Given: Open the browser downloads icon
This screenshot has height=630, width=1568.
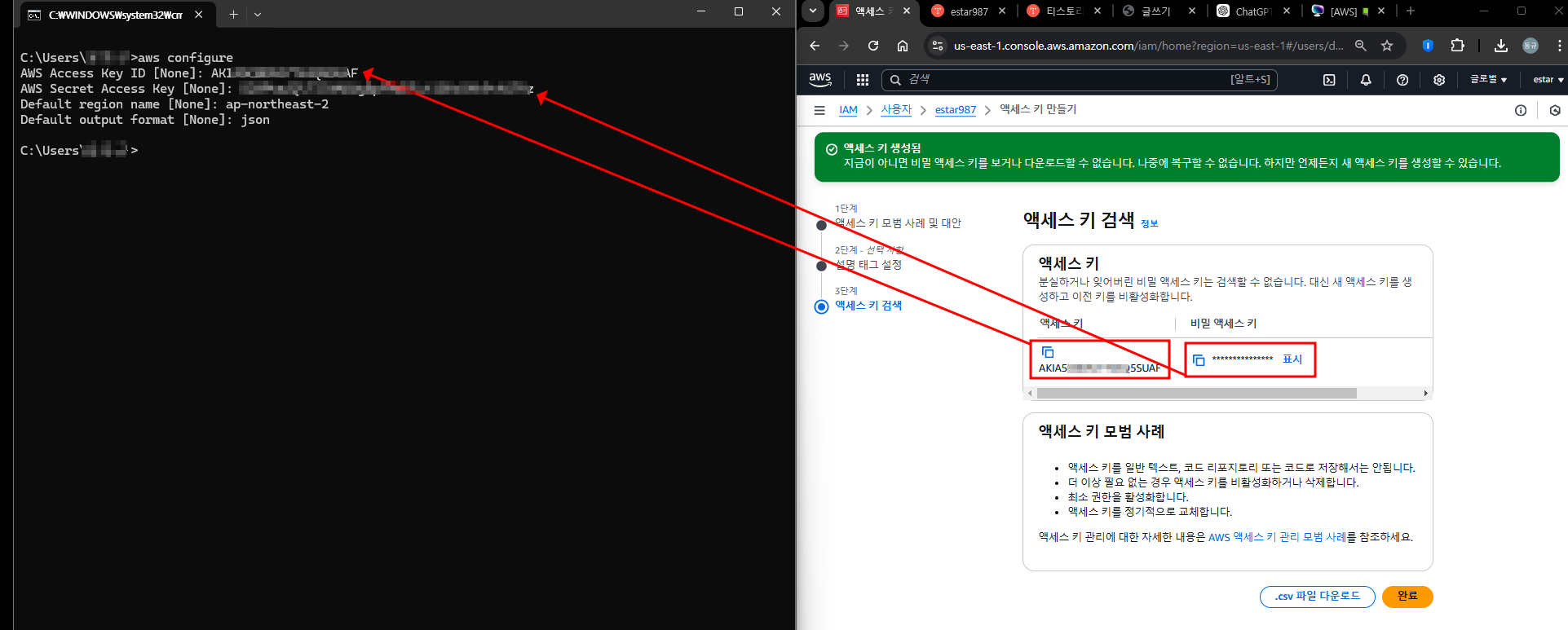Looking at the screenshot, I should pyautogui.click(x=1500, y=46).
